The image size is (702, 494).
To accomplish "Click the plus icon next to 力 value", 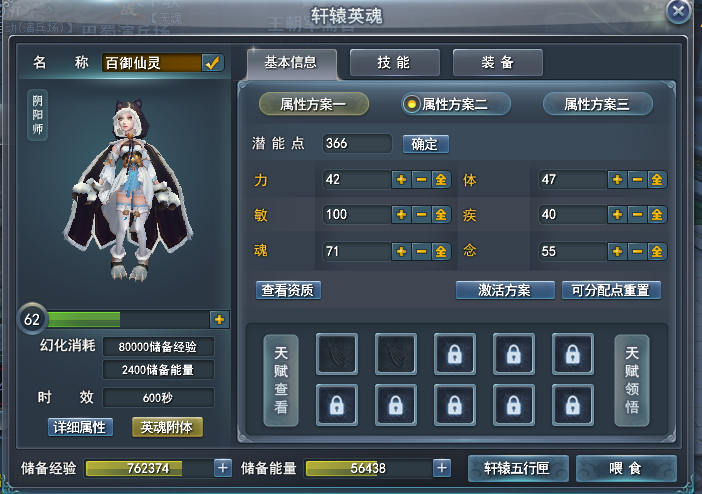I will click(401, 180).
